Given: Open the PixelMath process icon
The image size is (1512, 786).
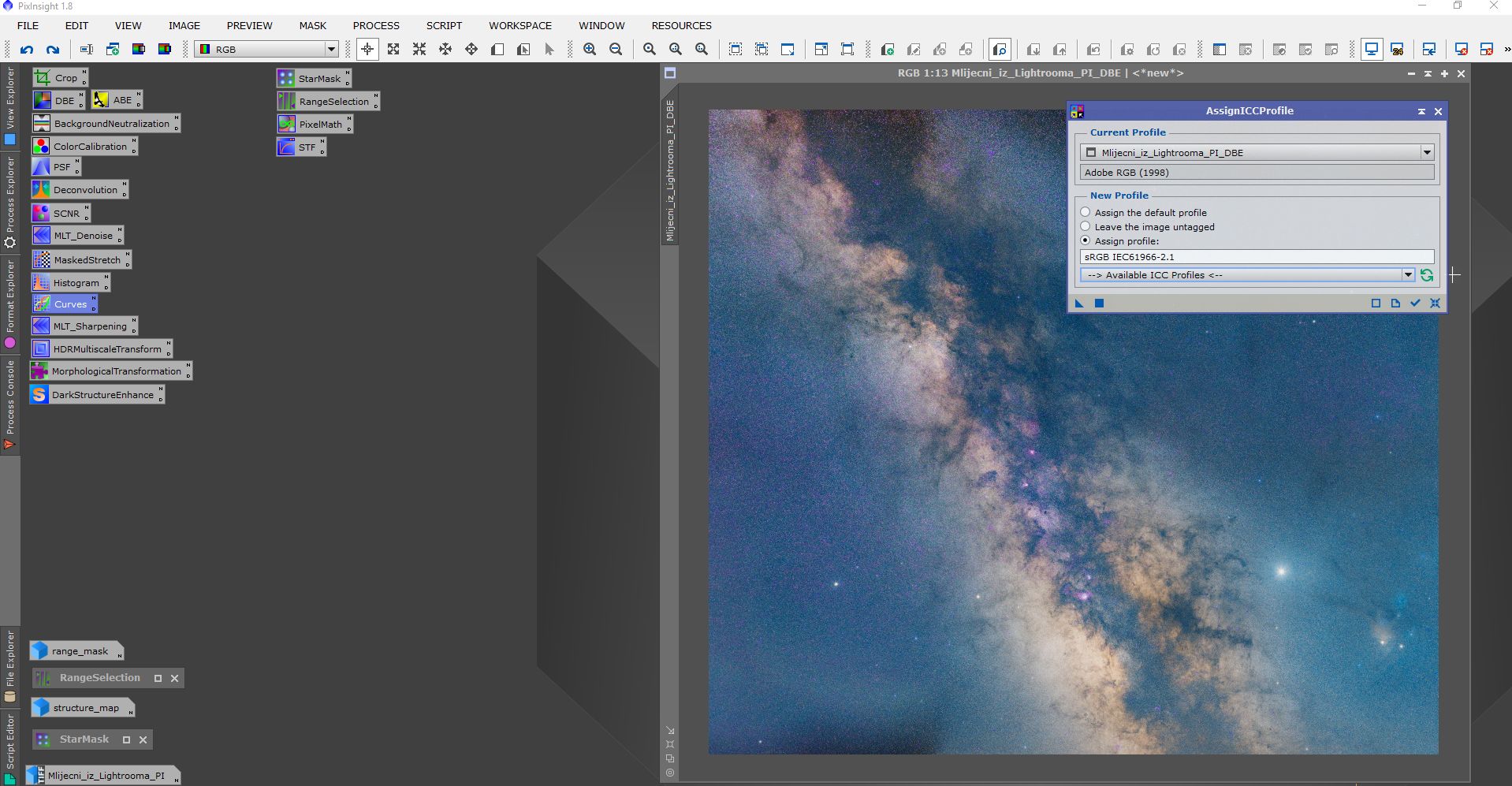Looking at the screenshot, I should tap(314, 125).
